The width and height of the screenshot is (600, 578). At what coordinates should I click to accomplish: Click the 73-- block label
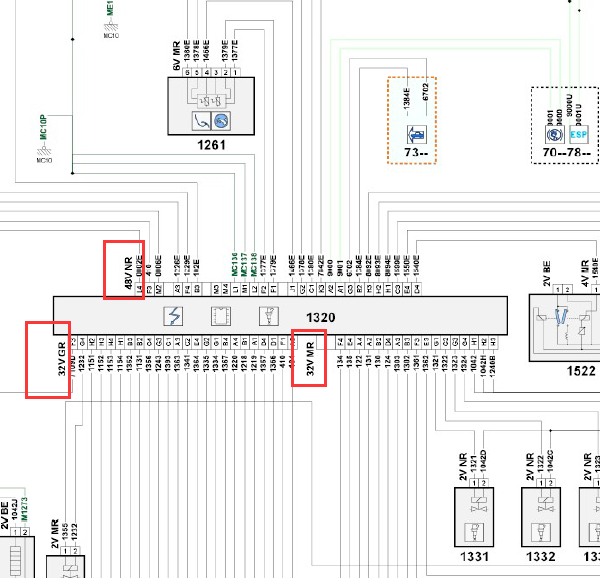pyautogui.click(x=416, y=153)
